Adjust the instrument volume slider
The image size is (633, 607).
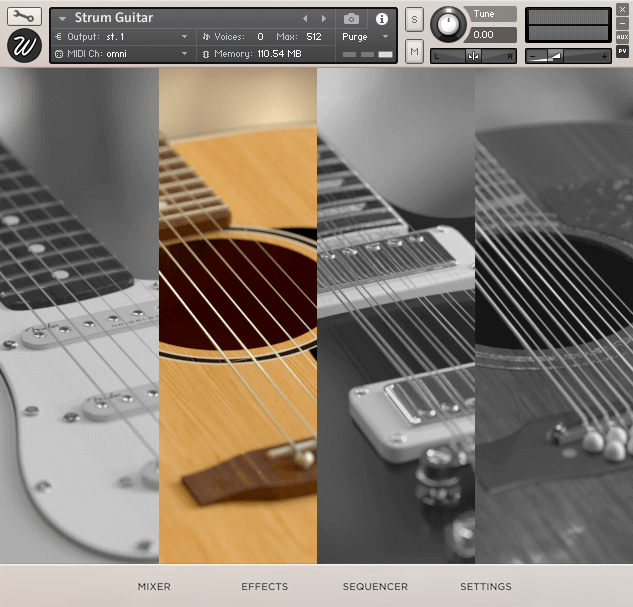pyautogui.click(x=568, y=56)
